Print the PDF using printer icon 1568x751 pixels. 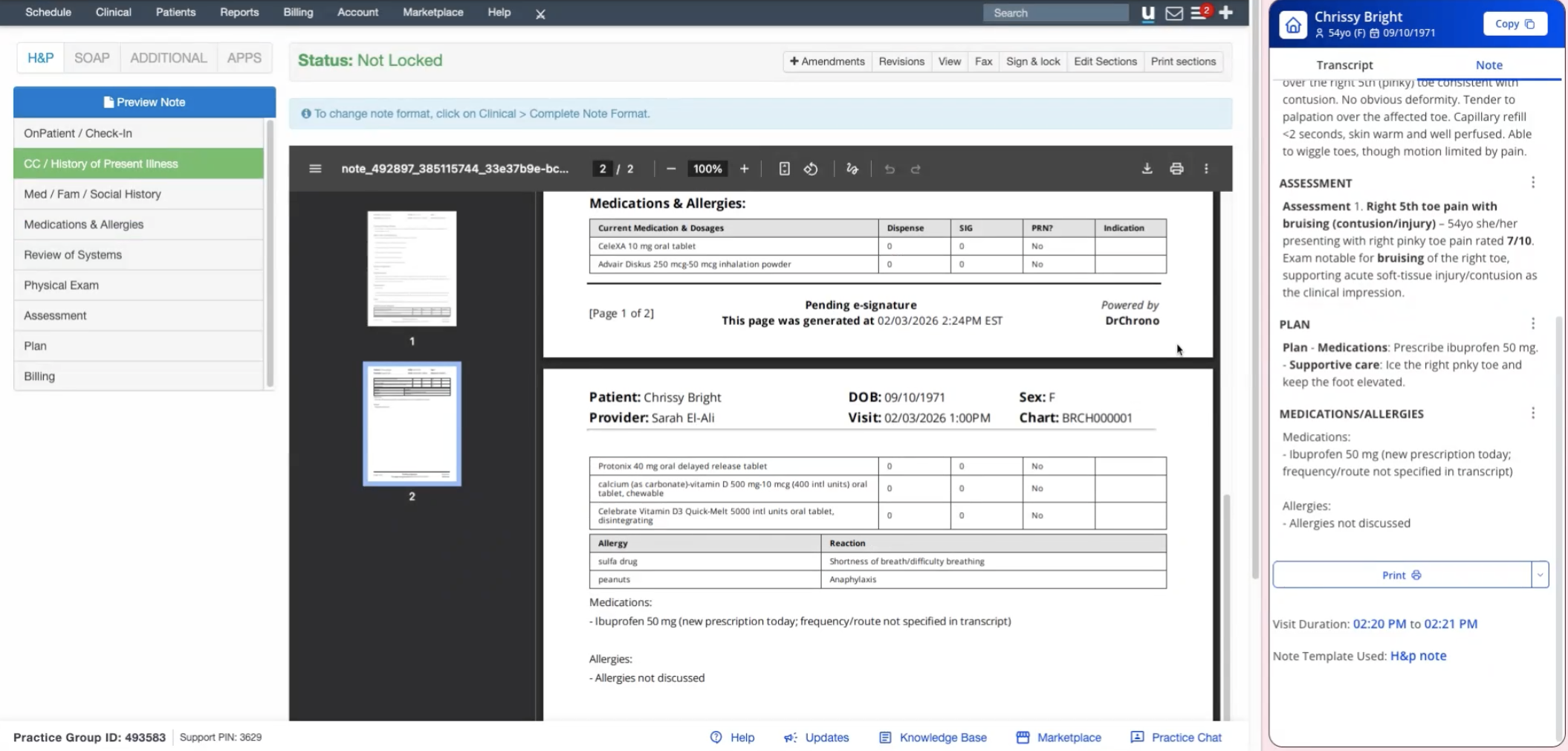click(x=1176, y=169)
